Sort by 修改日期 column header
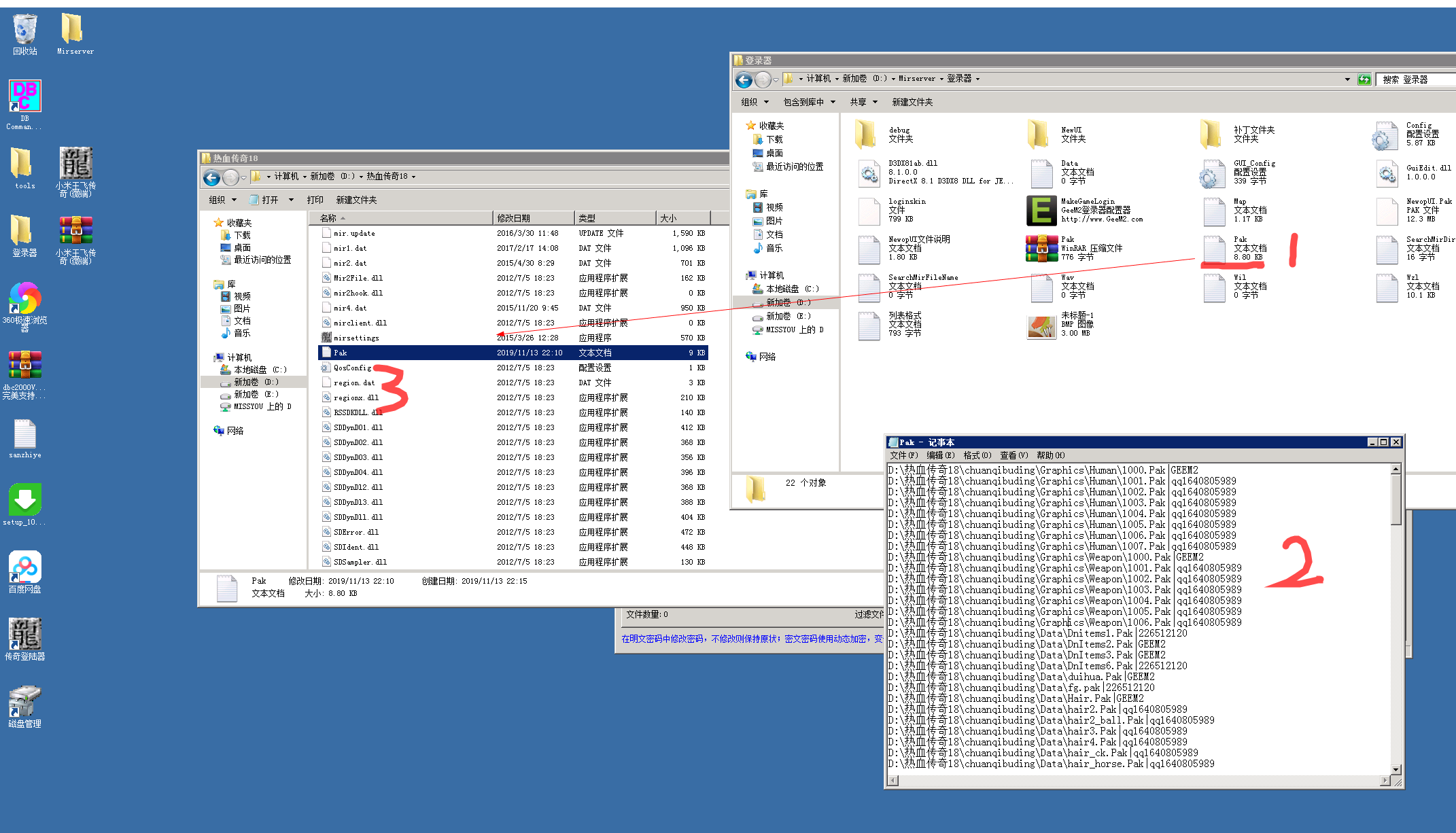This screenshot has height=833, width=1456. tap(534, 218)
